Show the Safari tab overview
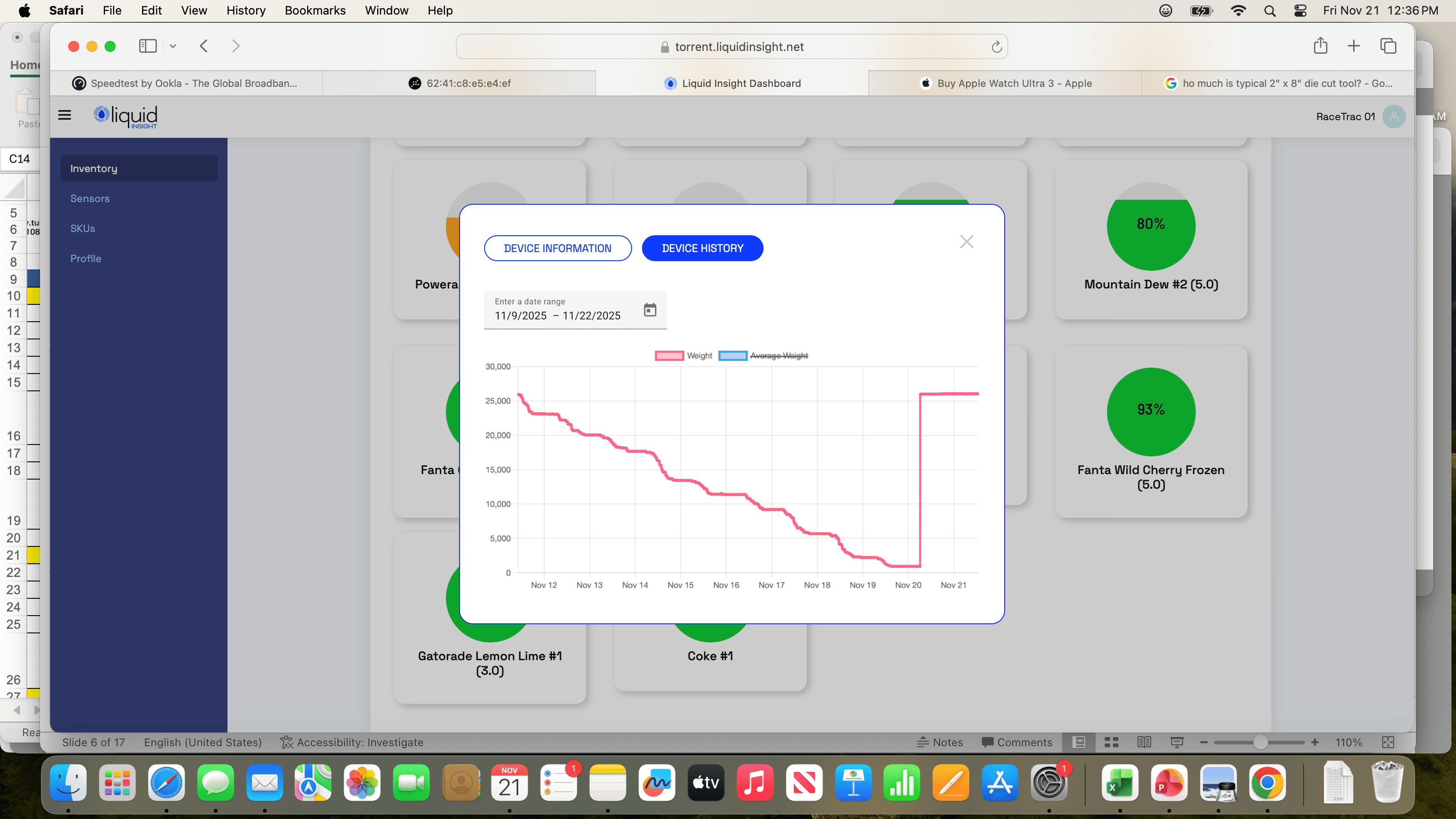The height and width of the screenshot is (819, 1456). click(x=1388, y=46)
